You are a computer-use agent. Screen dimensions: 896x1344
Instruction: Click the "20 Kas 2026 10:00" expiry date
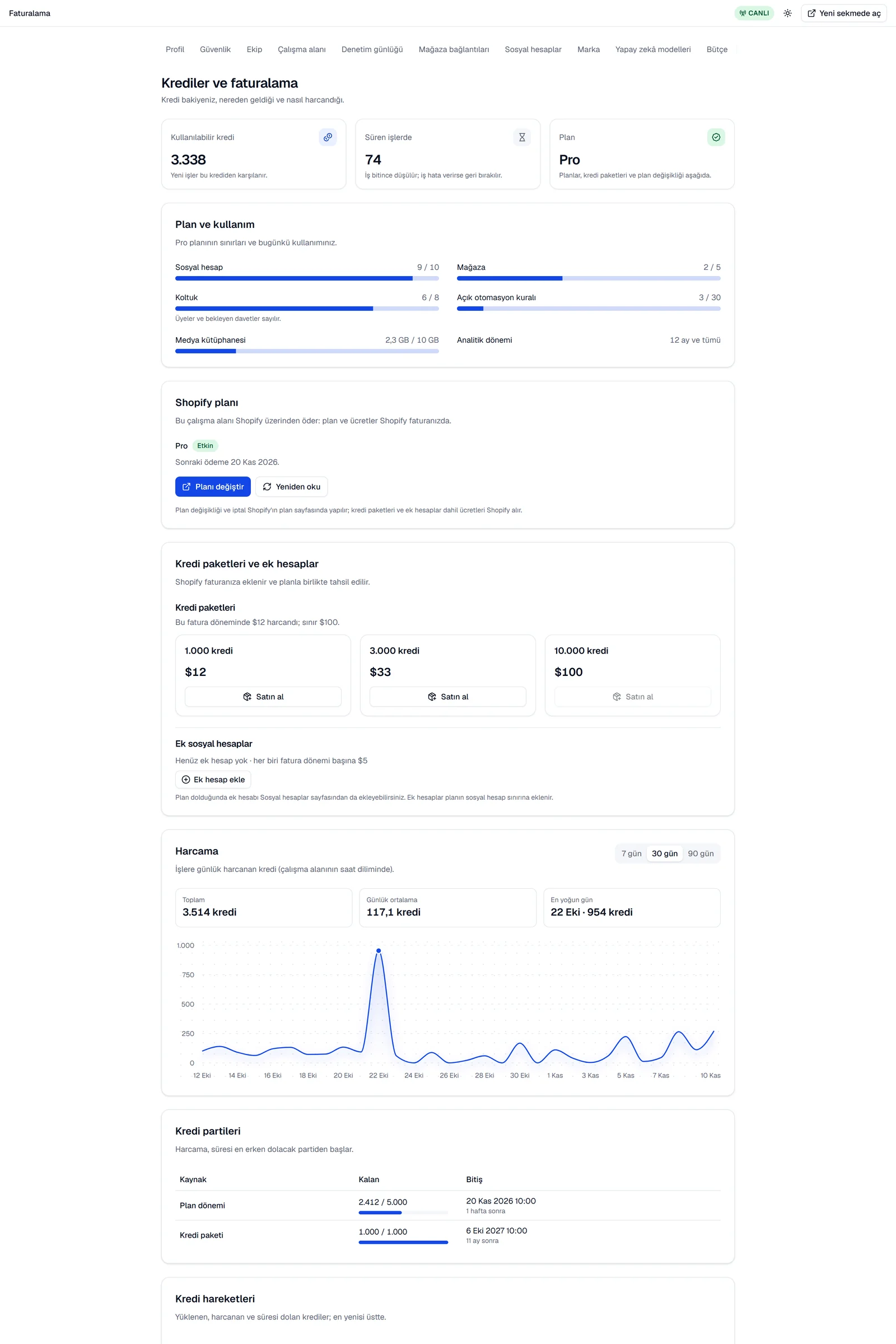501,1201
